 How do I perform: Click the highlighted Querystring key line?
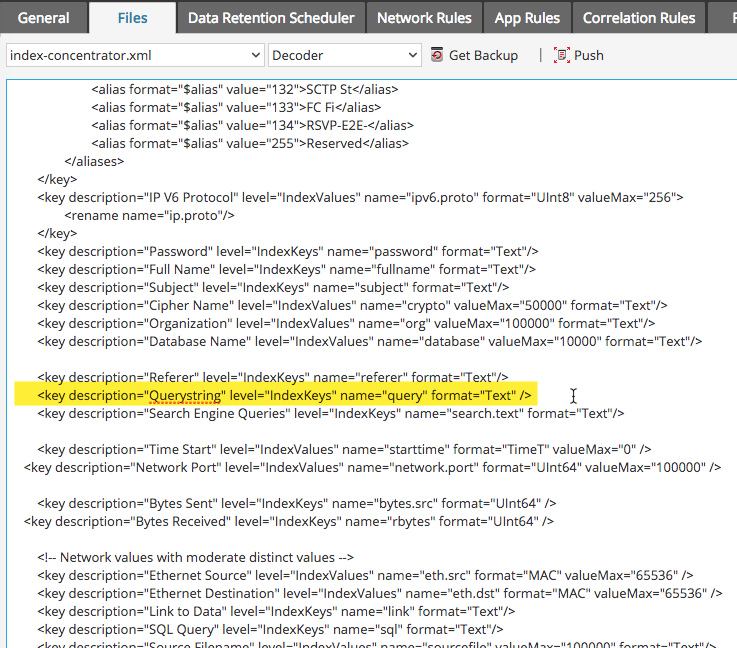point(284,395)
